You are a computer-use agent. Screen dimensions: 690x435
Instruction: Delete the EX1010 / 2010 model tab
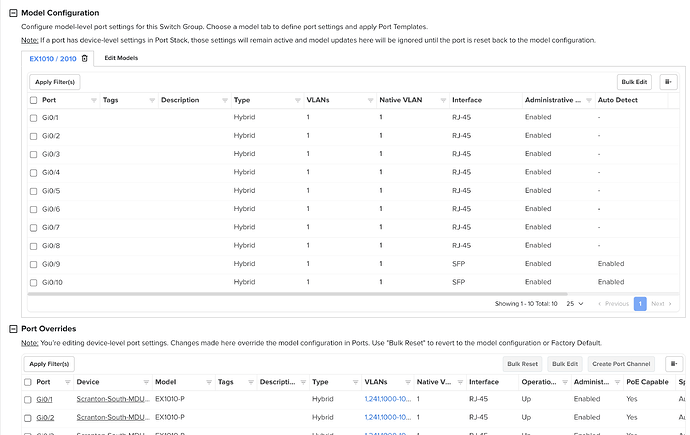[x=84, y=58]
